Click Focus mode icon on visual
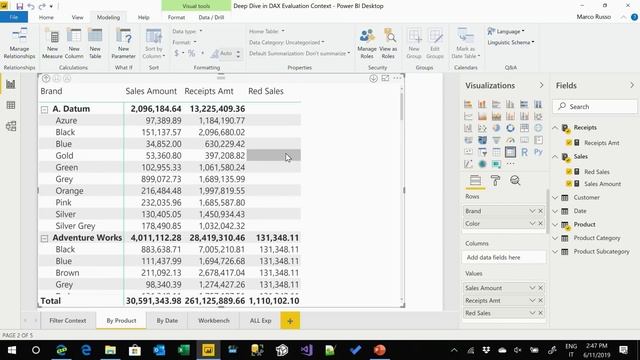 point(385,78)
